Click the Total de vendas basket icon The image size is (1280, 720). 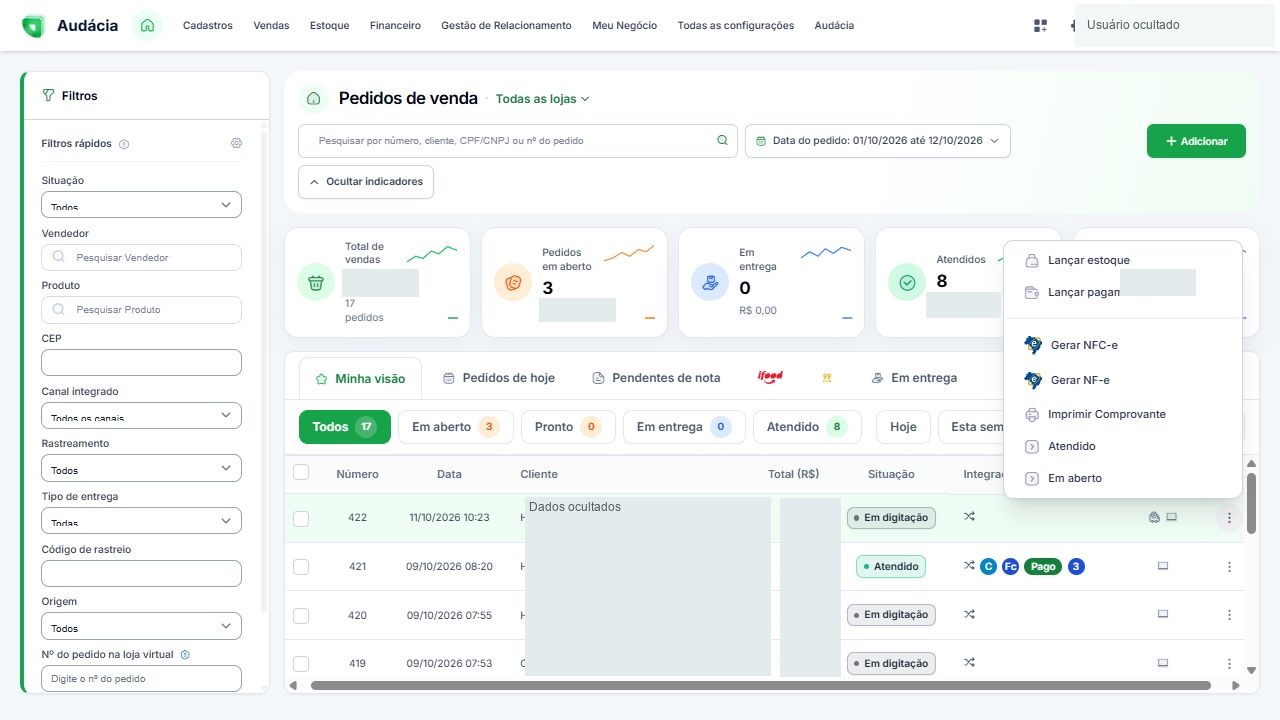click(x=316, y=282)
